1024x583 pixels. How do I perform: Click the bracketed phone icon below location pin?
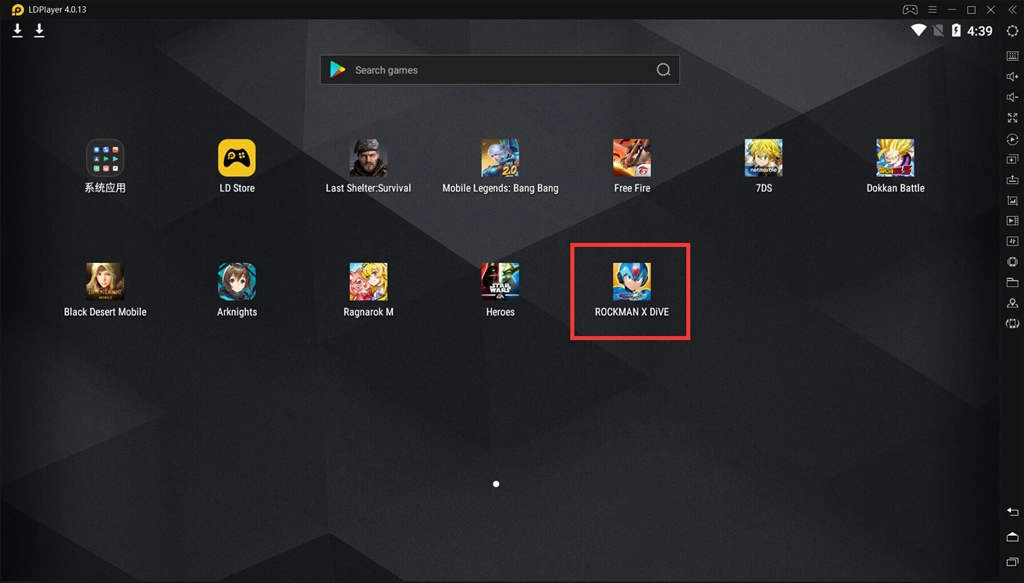tap(1012, 323)
